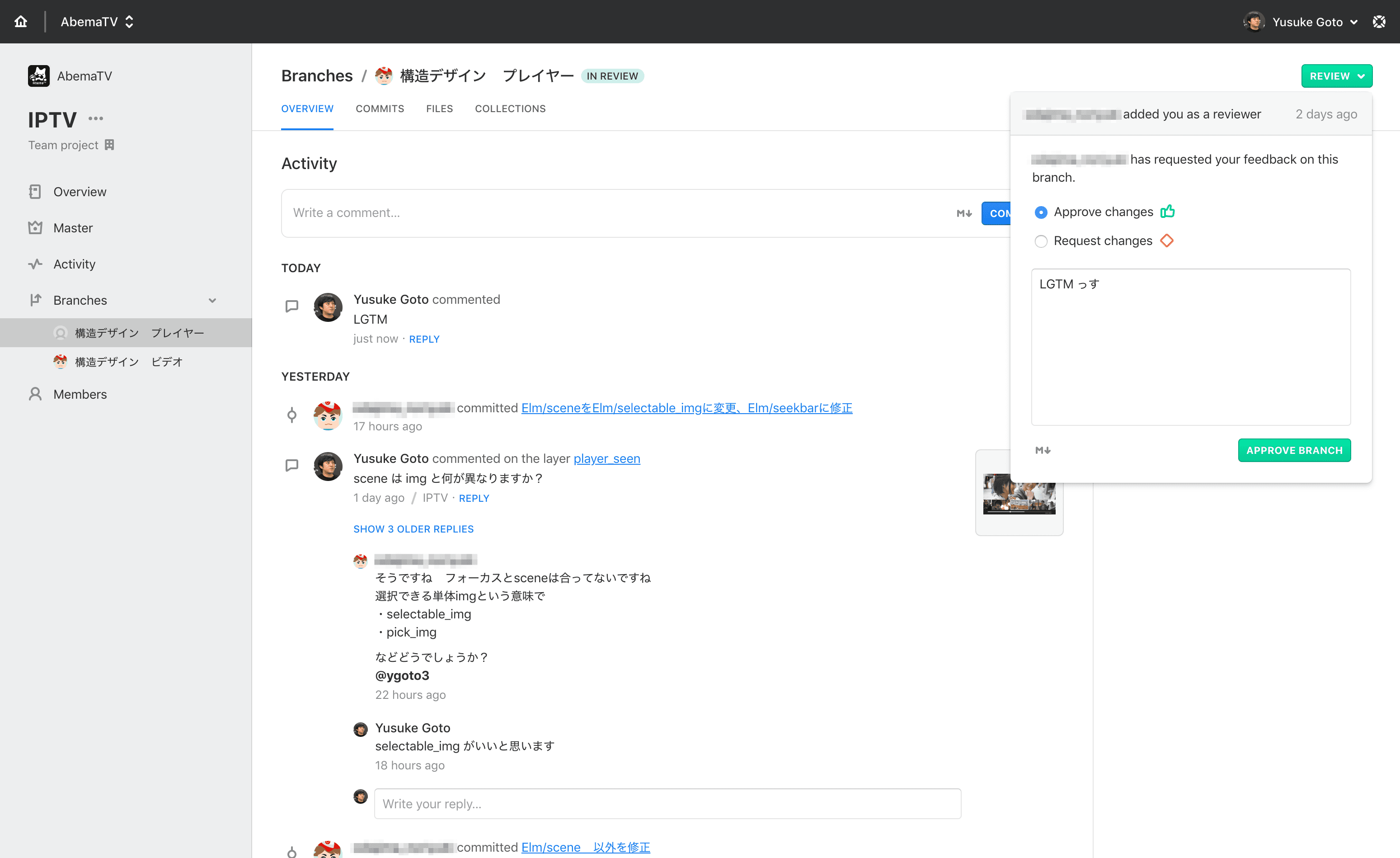Show 3 older replies in the thread
Screen dimensions: 1400x858
point(413,528)
